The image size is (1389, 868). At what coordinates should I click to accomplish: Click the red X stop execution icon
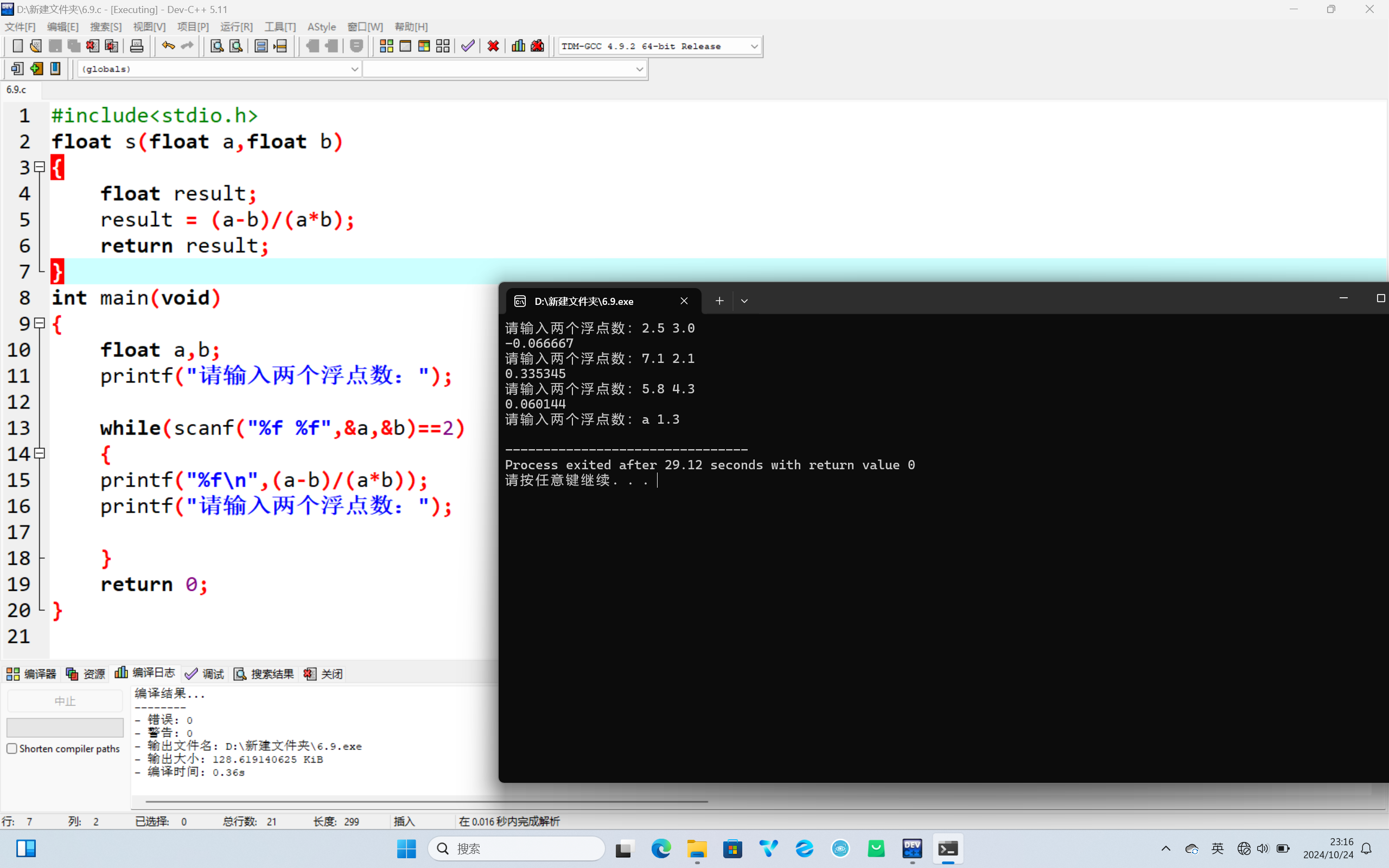coord(493,46)
